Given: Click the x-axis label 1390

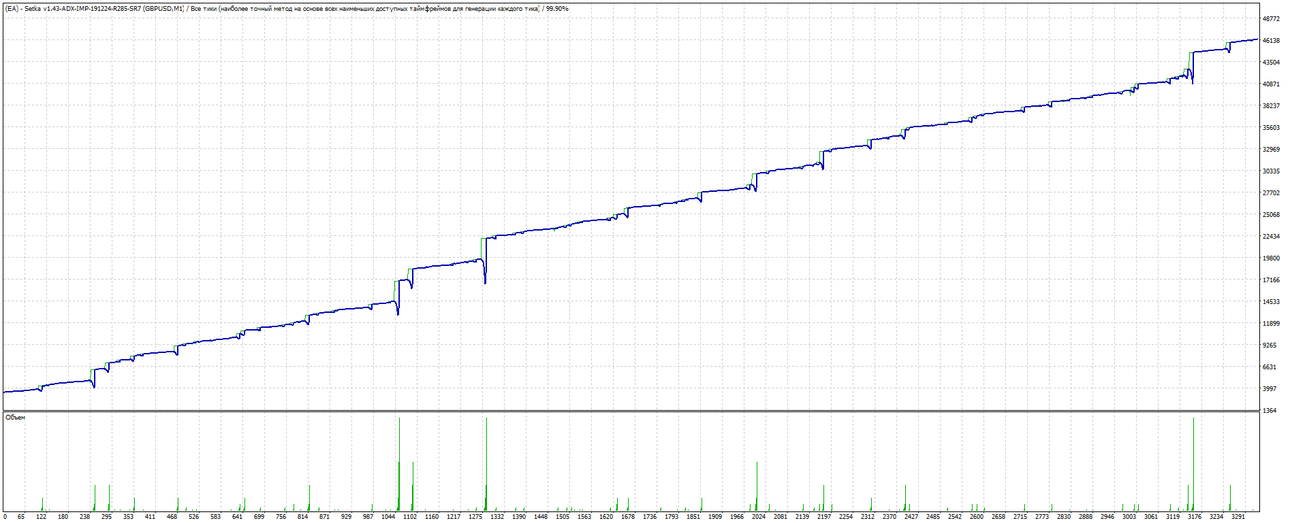Looking at the screenshot, I should [x=518, y=517].
